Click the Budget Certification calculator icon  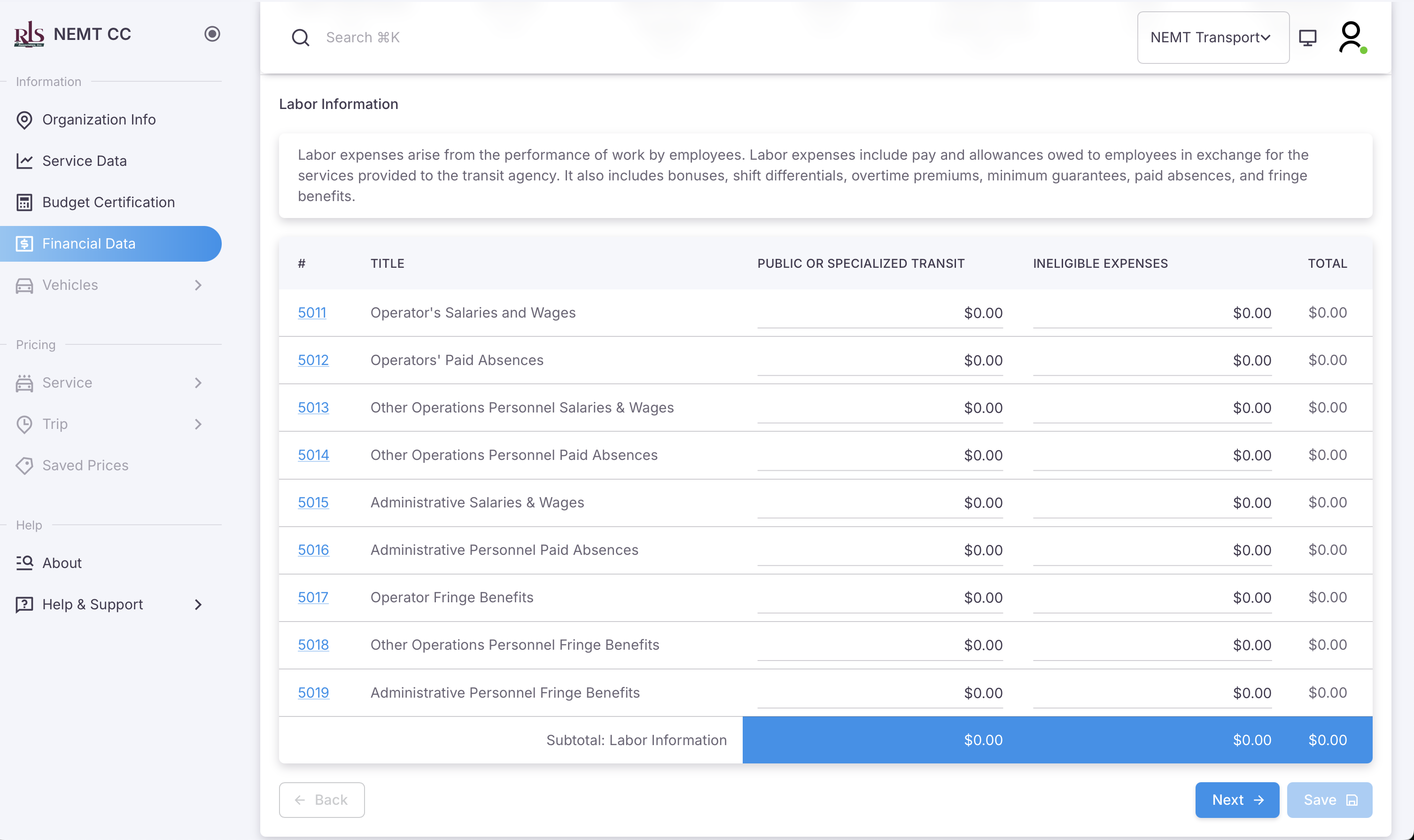pos(24,202)
